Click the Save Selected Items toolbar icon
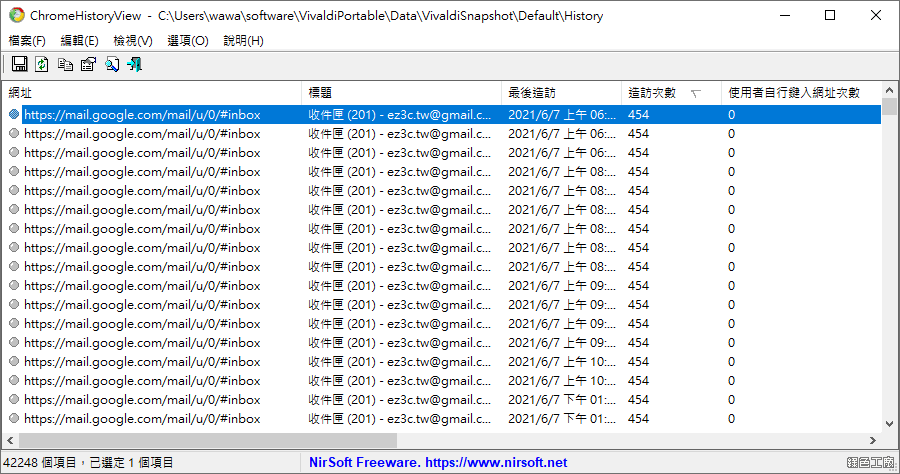The width and height of the screenshot is (900, 474). [20, 64]
